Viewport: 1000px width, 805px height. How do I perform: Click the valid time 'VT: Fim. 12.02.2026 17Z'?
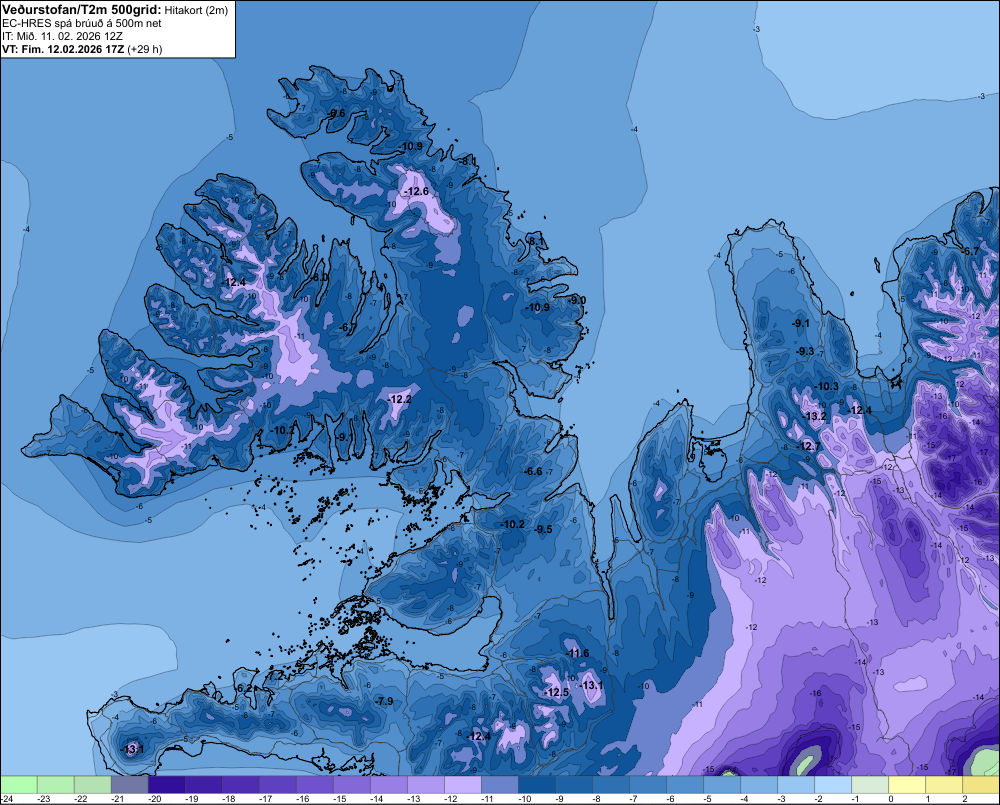63,49
